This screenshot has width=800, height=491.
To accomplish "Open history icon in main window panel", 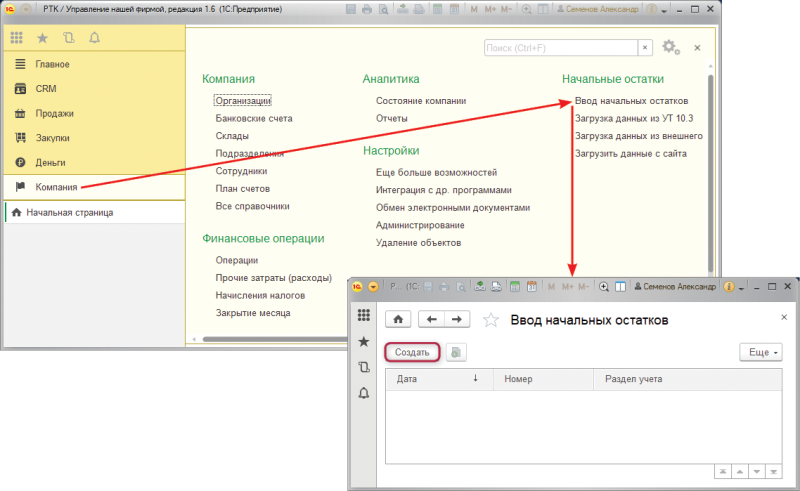I will point(68,38).
